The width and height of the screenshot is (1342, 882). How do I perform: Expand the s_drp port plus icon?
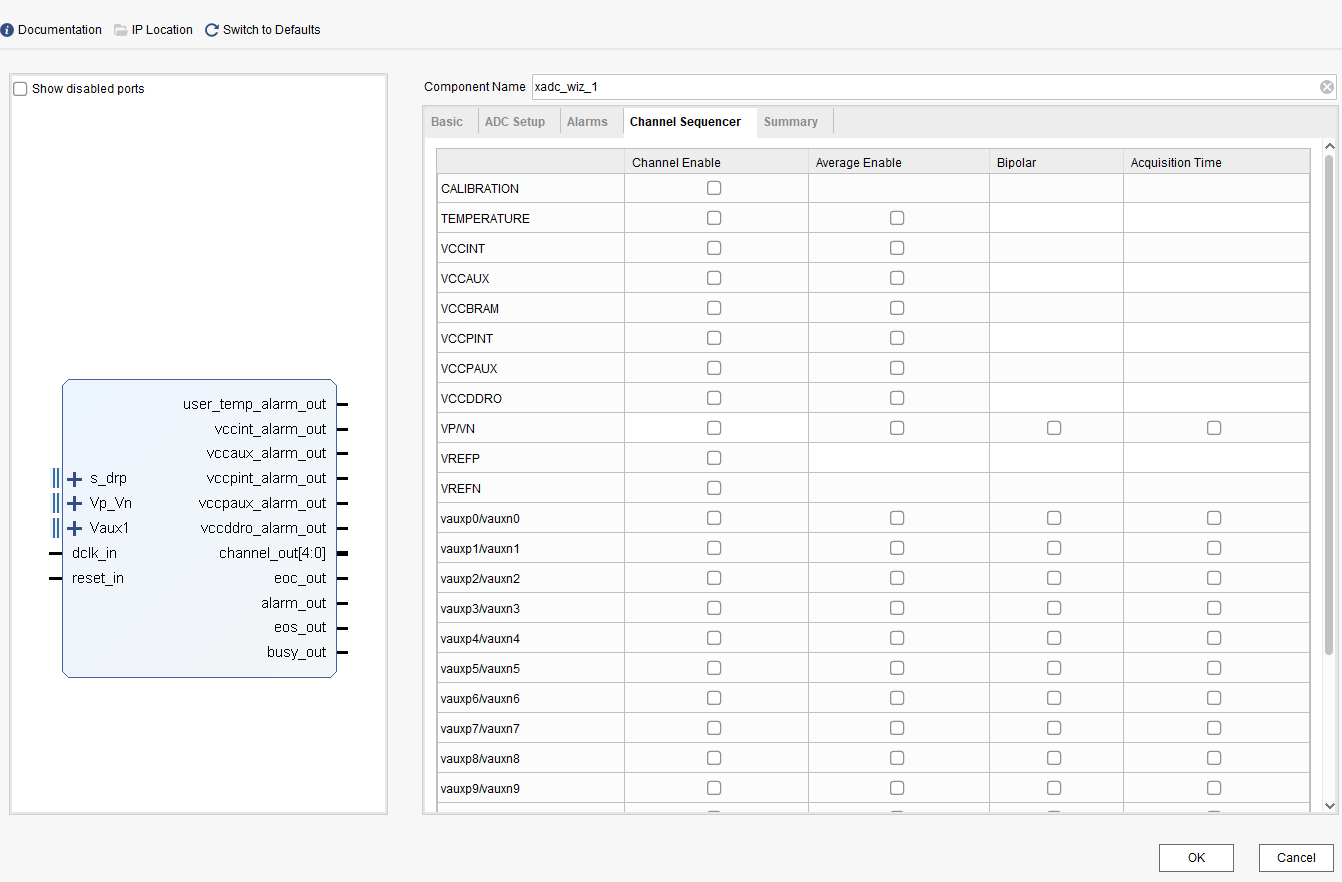tap(74, 479)
